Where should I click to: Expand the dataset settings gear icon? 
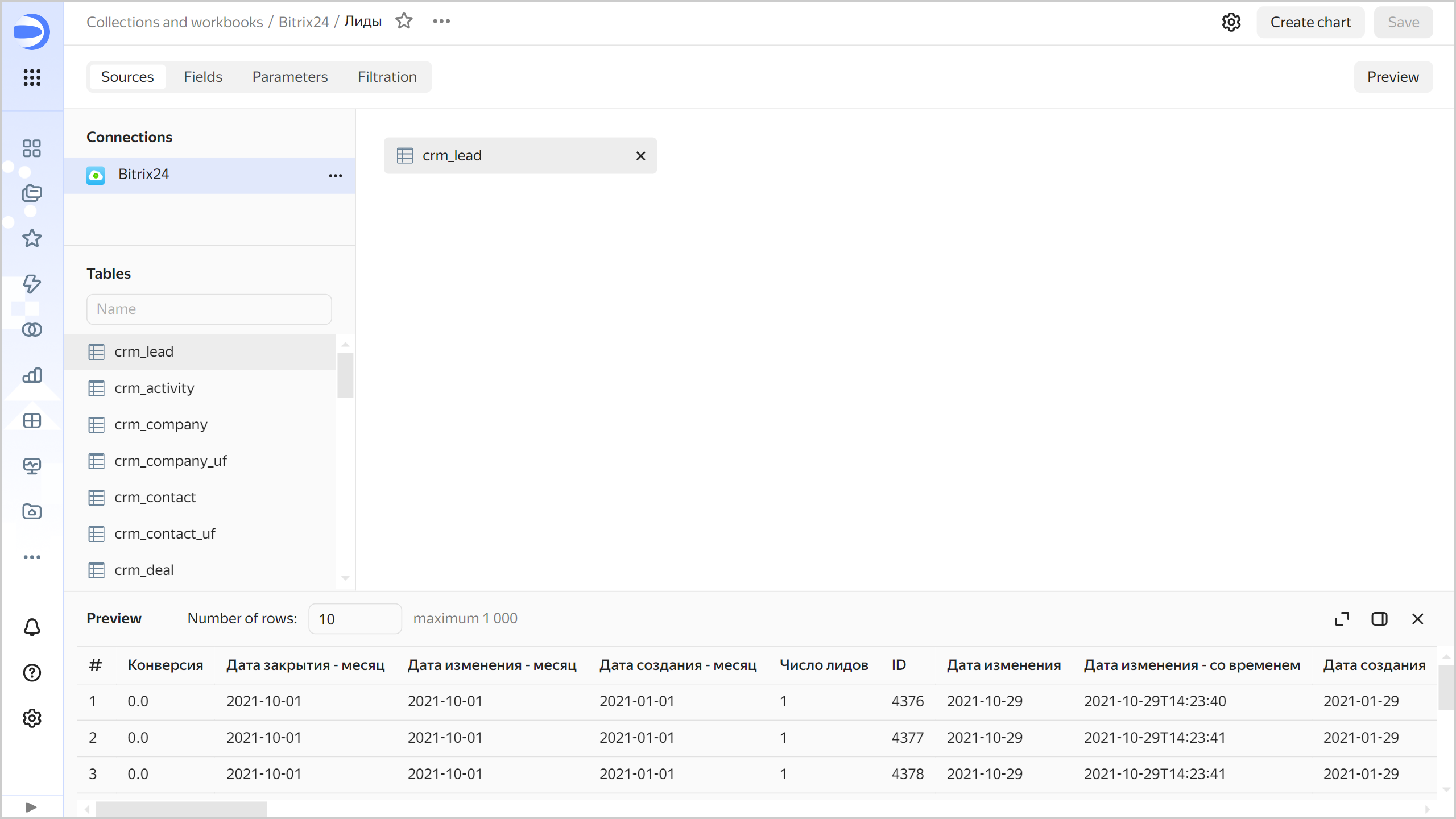tap(1231, 22)
